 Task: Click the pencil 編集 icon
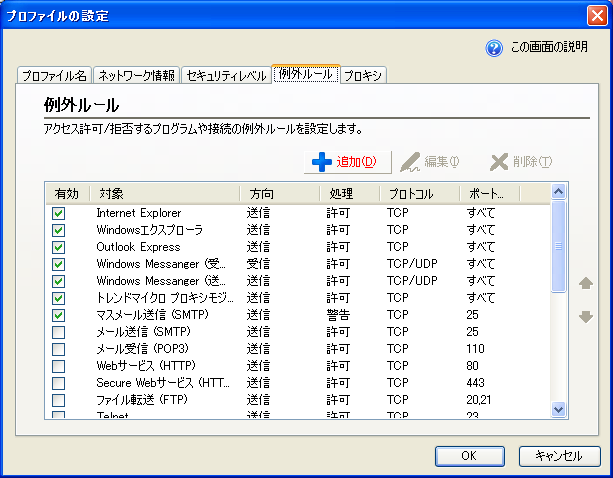click(409, 162)
